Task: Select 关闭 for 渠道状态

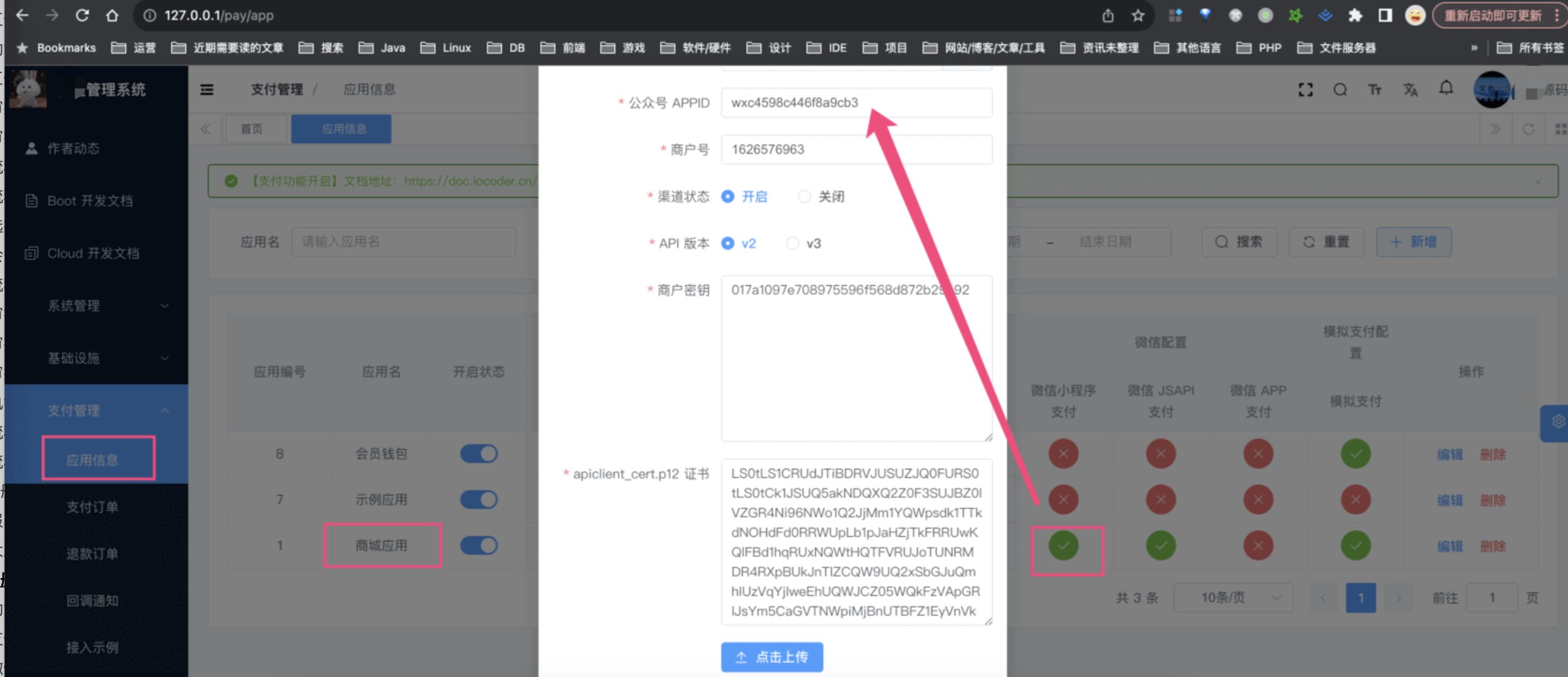Action: click(x=821, y=197)
